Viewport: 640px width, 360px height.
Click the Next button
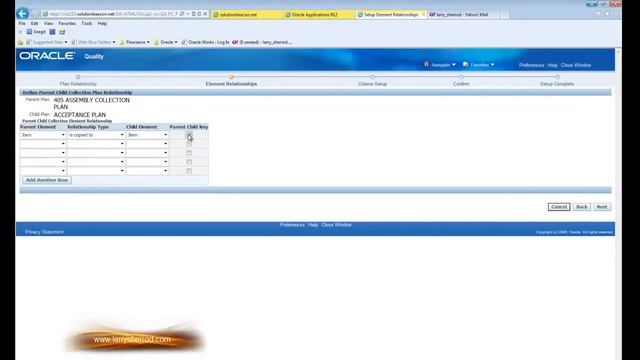tap(602, 207)
